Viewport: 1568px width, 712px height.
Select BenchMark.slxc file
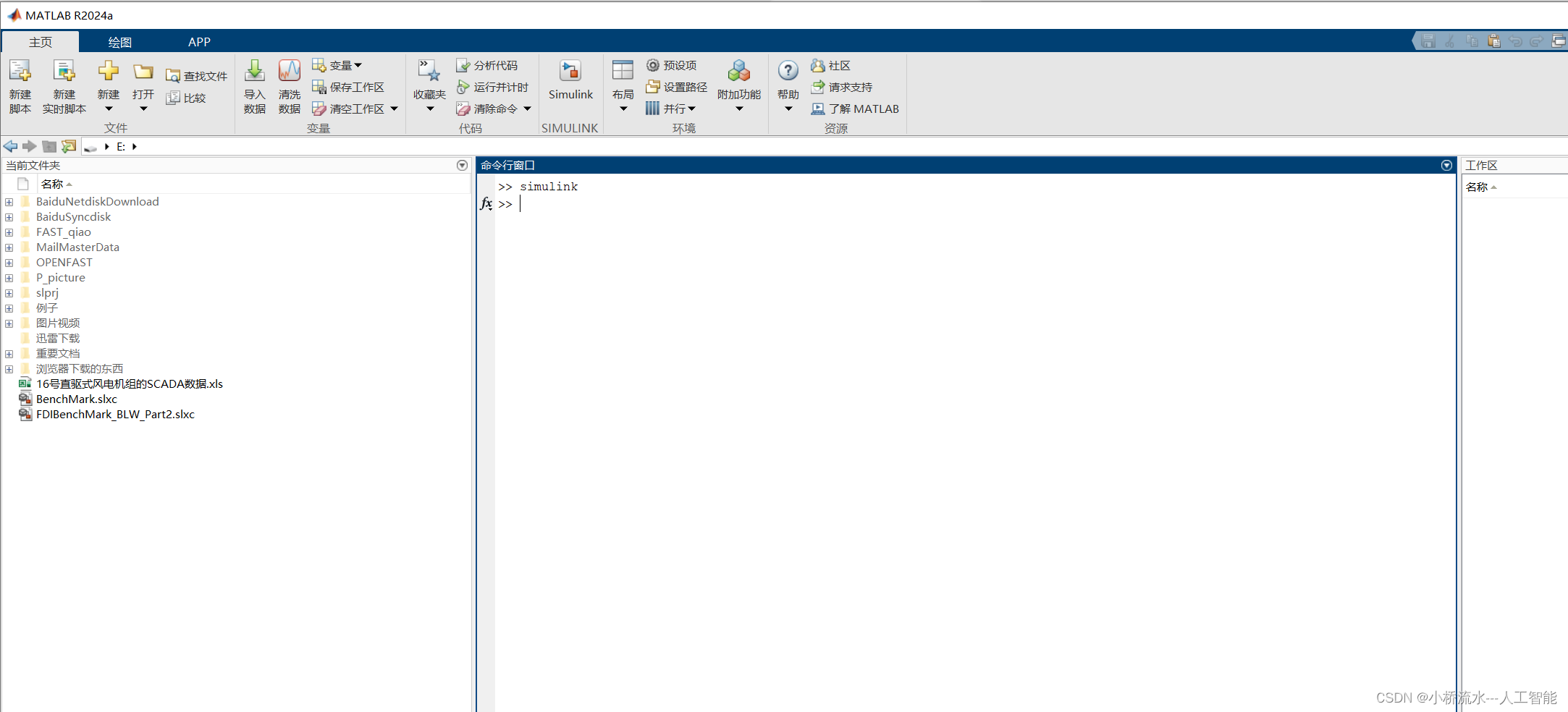tap(76, 399)
